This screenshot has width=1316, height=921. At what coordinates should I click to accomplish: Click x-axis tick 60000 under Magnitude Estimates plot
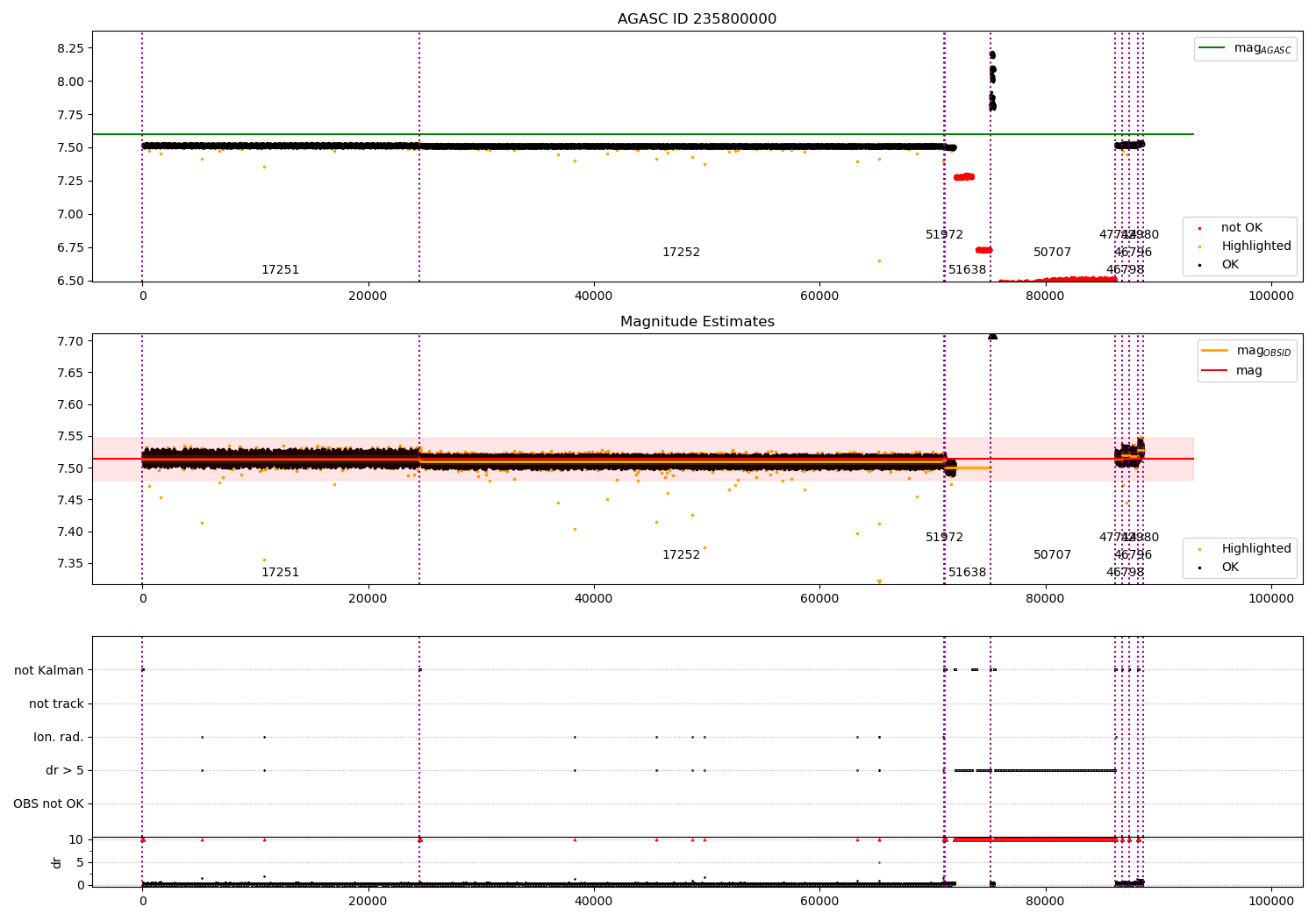pos(819,598)
